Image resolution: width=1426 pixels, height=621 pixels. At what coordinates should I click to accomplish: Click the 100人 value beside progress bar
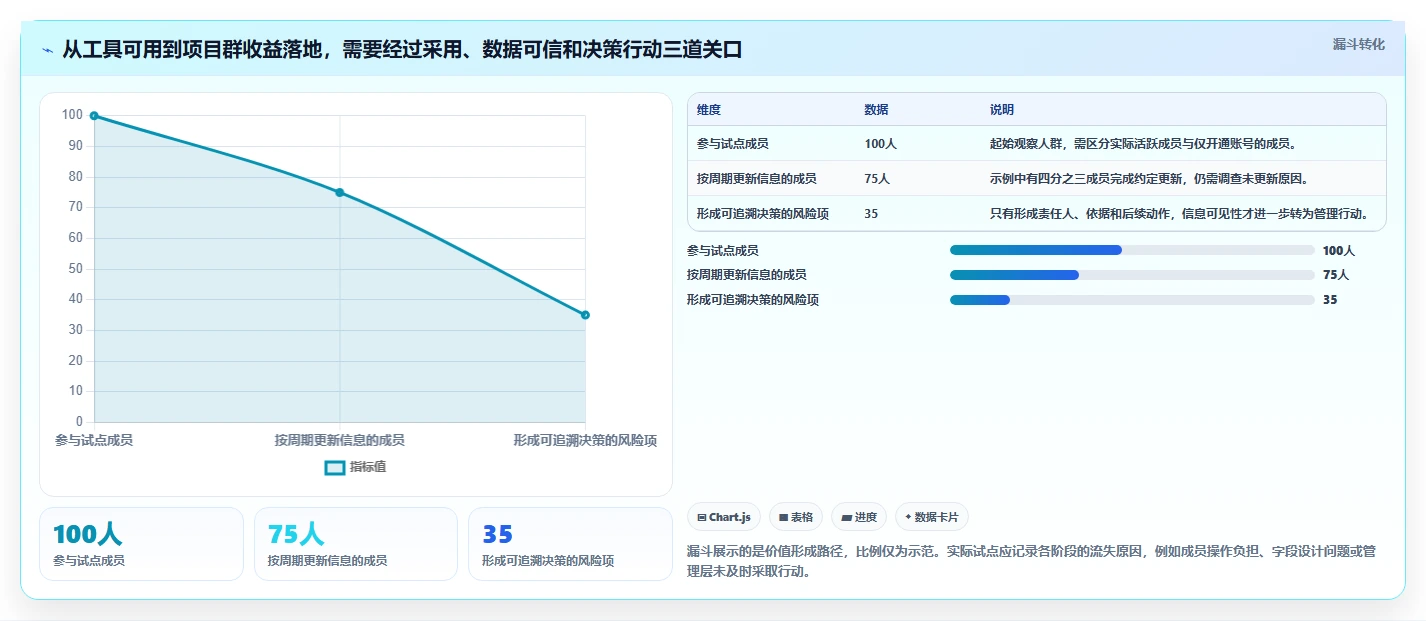click(1339, 251)
